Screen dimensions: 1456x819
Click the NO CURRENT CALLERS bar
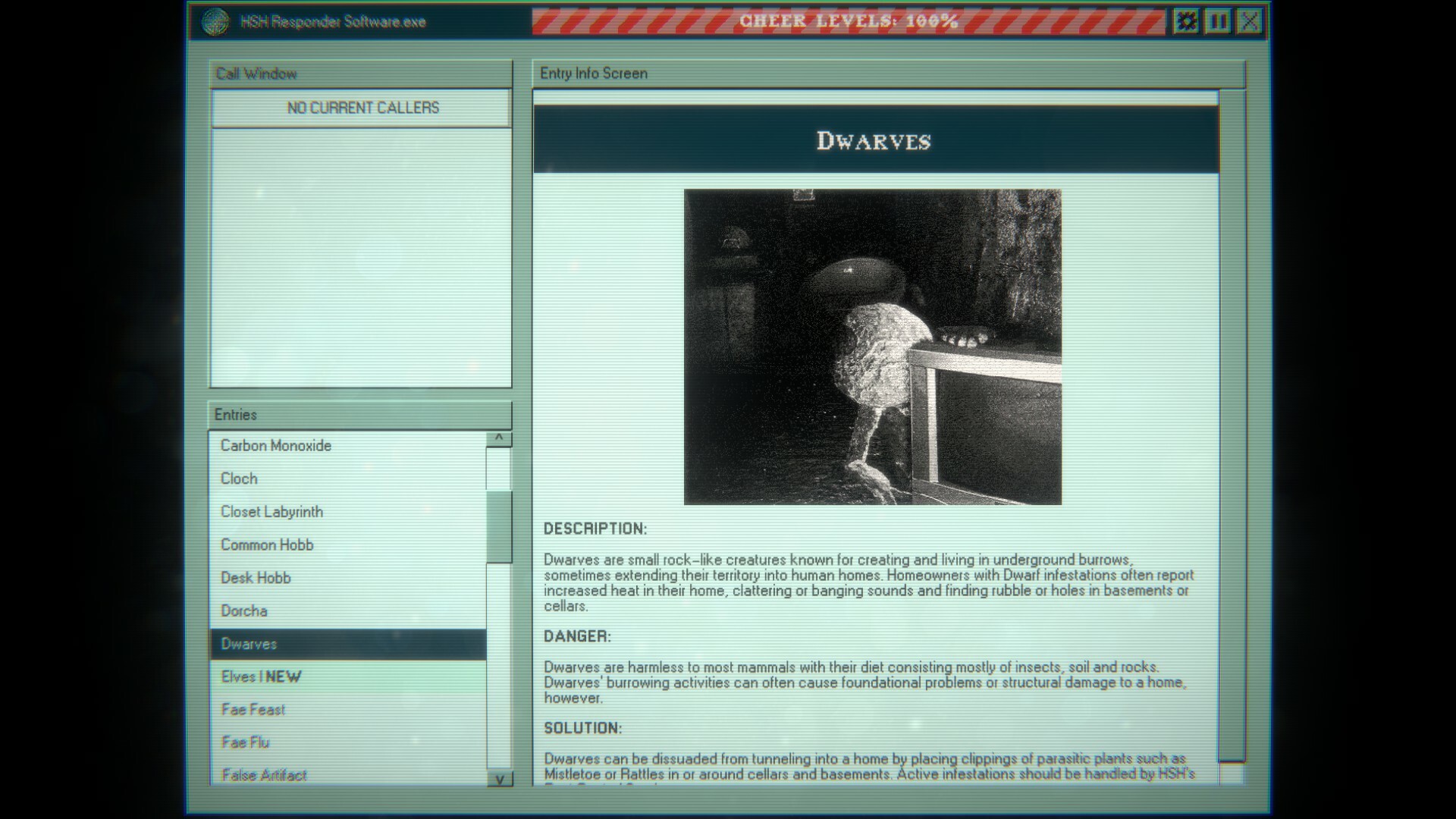[362, 108]
